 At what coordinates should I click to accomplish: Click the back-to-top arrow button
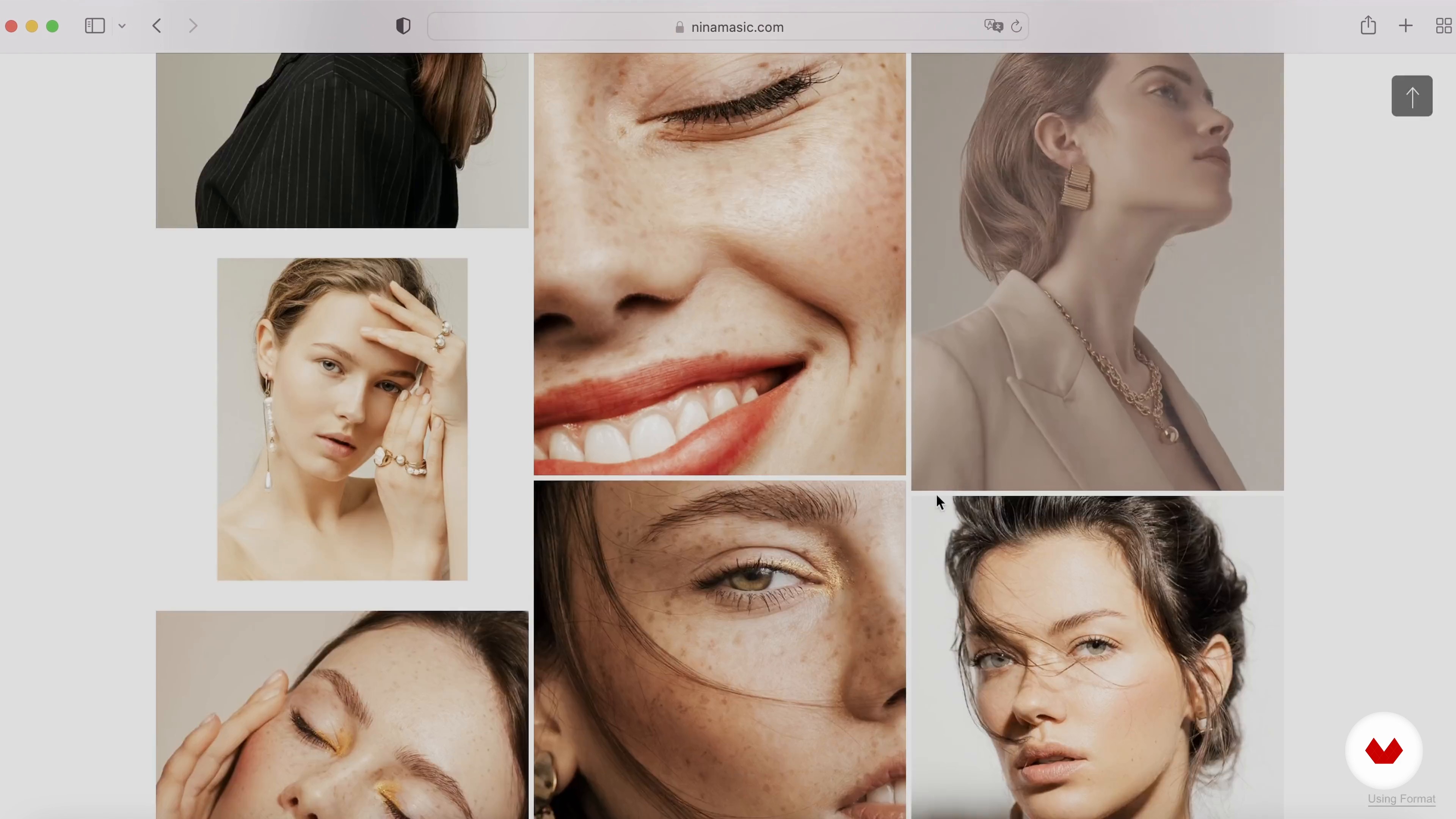tap(1412, 96)
